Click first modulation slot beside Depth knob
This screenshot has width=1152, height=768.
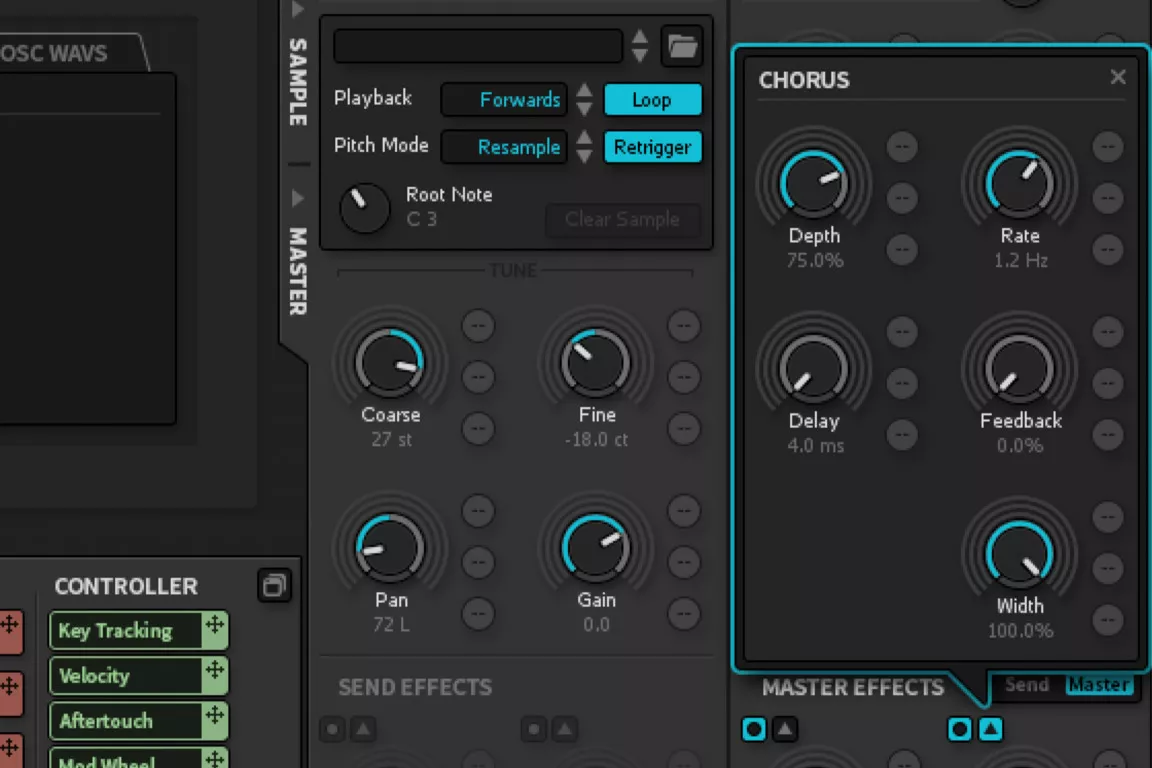click(x=902, y=146)
